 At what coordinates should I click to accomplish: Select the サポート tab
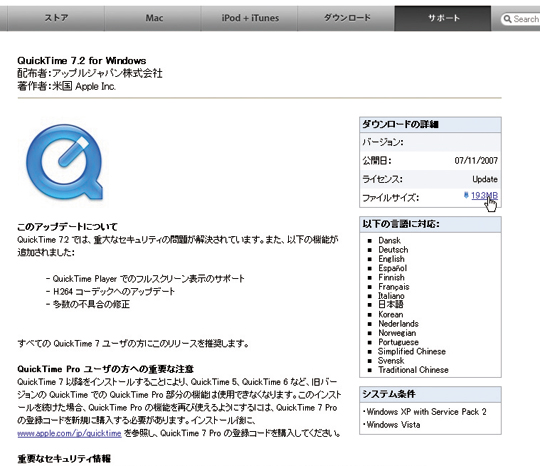click(443, 18)
